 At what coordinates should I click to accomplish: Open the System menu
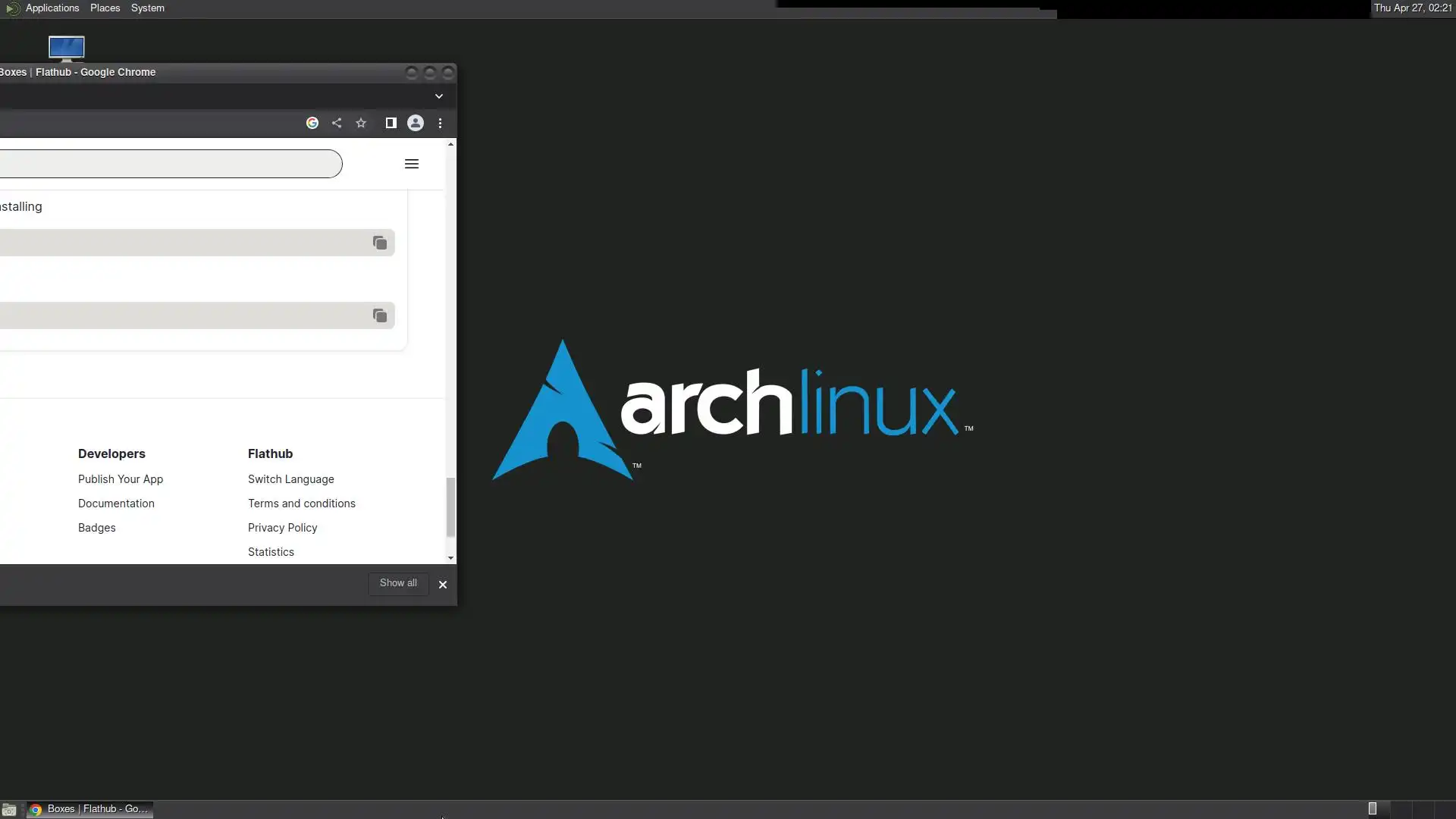[147, 8]
